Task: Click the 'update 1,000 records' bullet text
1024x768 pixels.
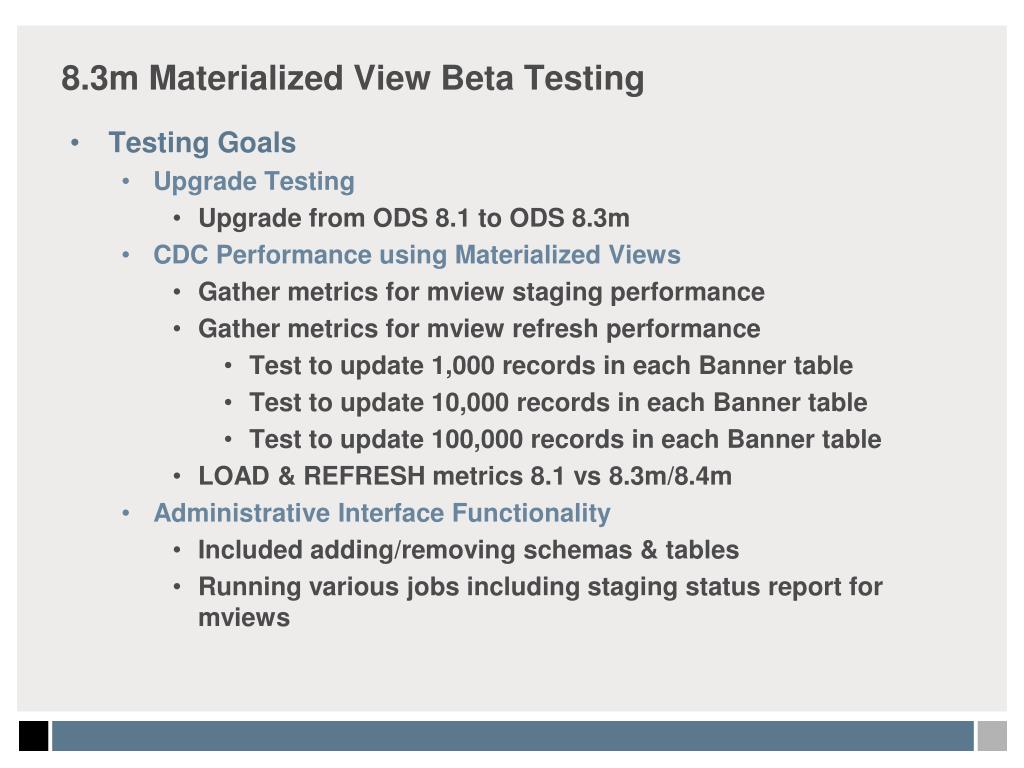Action: (x=551, y=366)
